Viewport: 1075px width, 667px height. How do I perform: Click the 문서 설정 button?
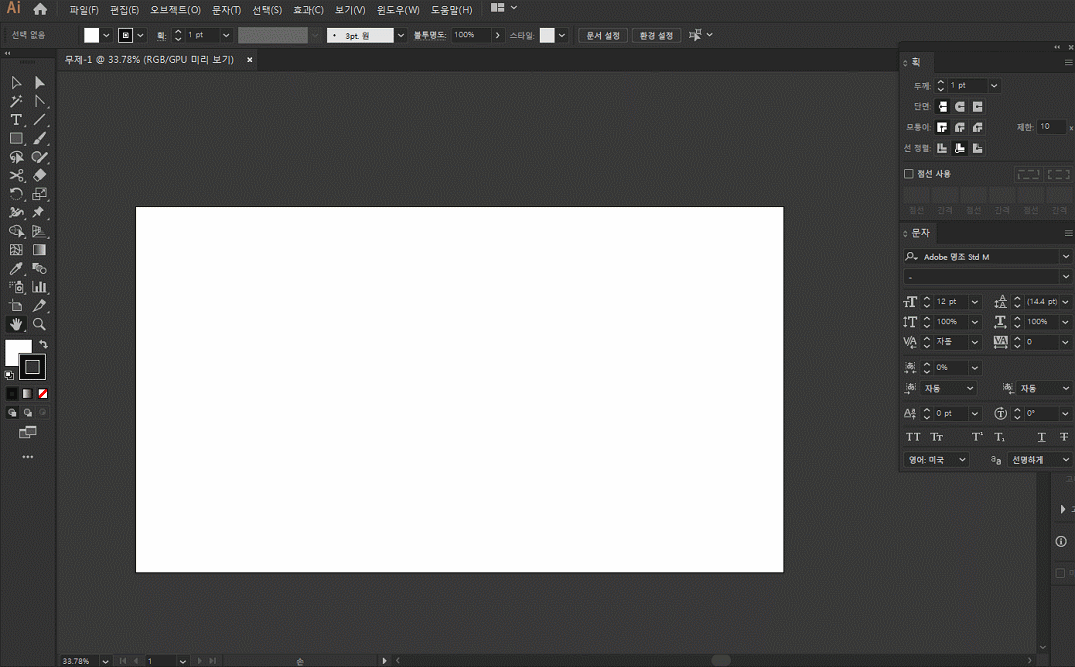(x=603, y=35)
